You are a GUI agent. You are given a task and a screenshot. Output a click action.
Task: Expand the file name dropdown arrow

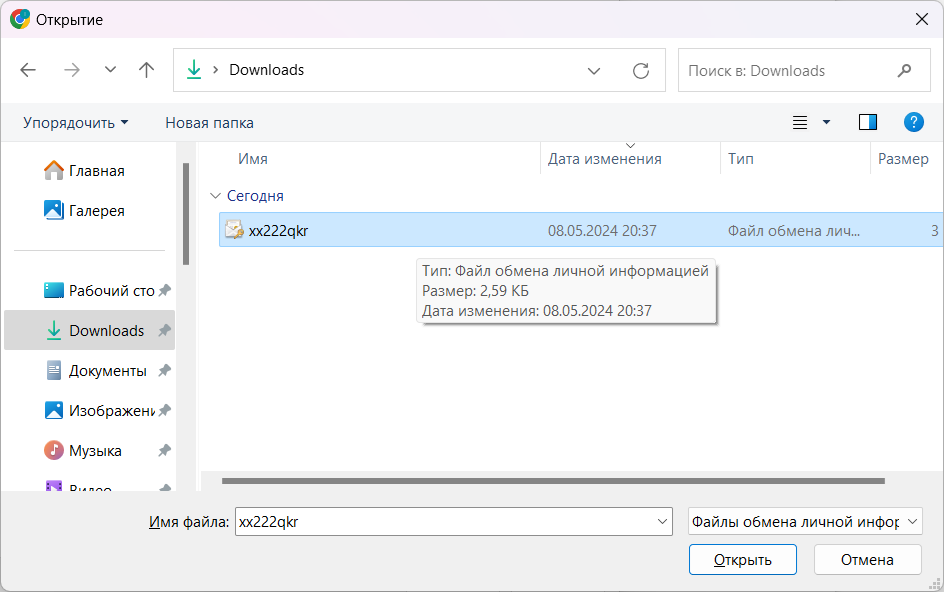point(662,522)
